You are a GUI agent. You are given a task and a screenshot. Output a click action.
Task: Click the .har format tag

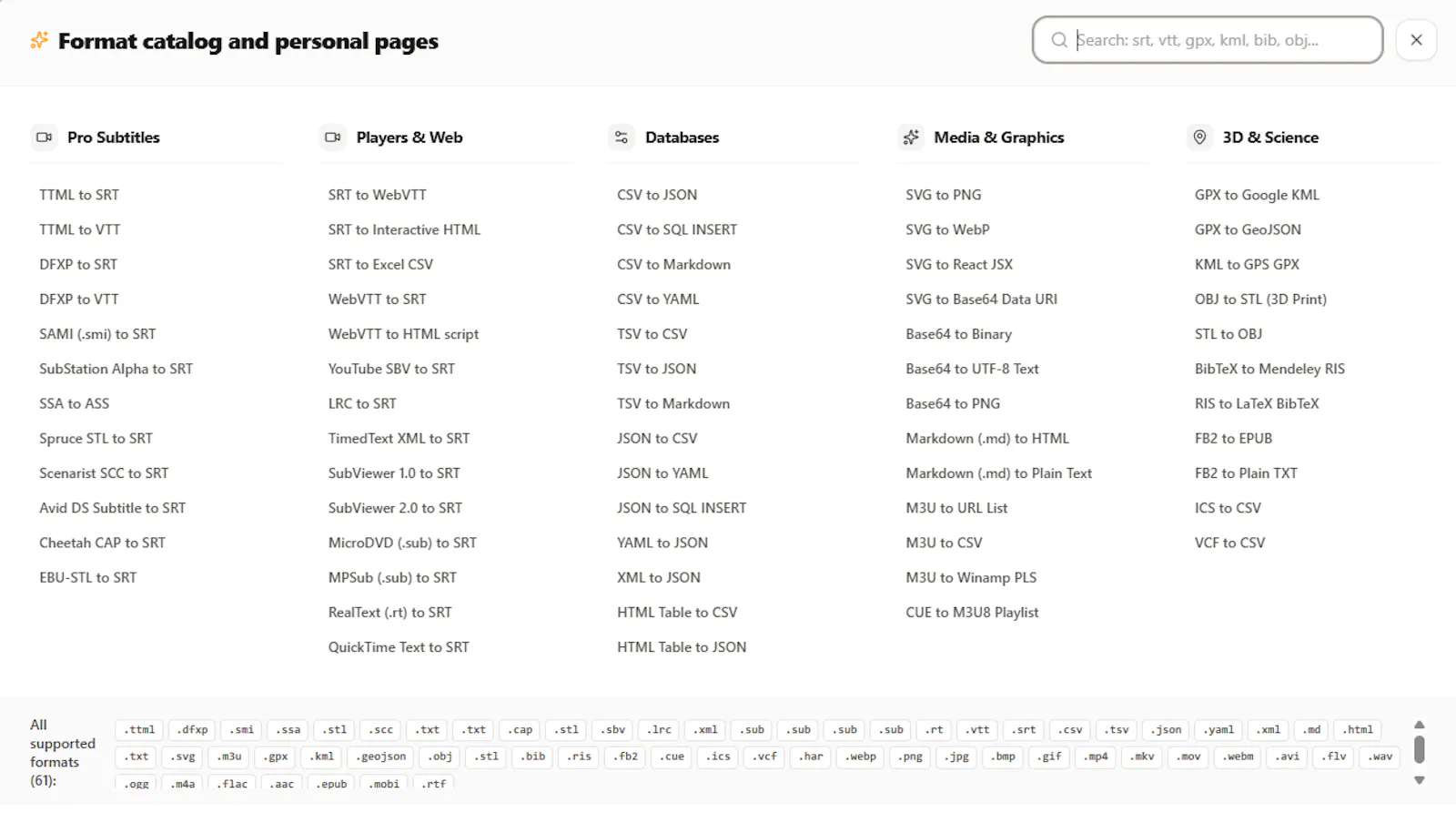pos(810,757)
